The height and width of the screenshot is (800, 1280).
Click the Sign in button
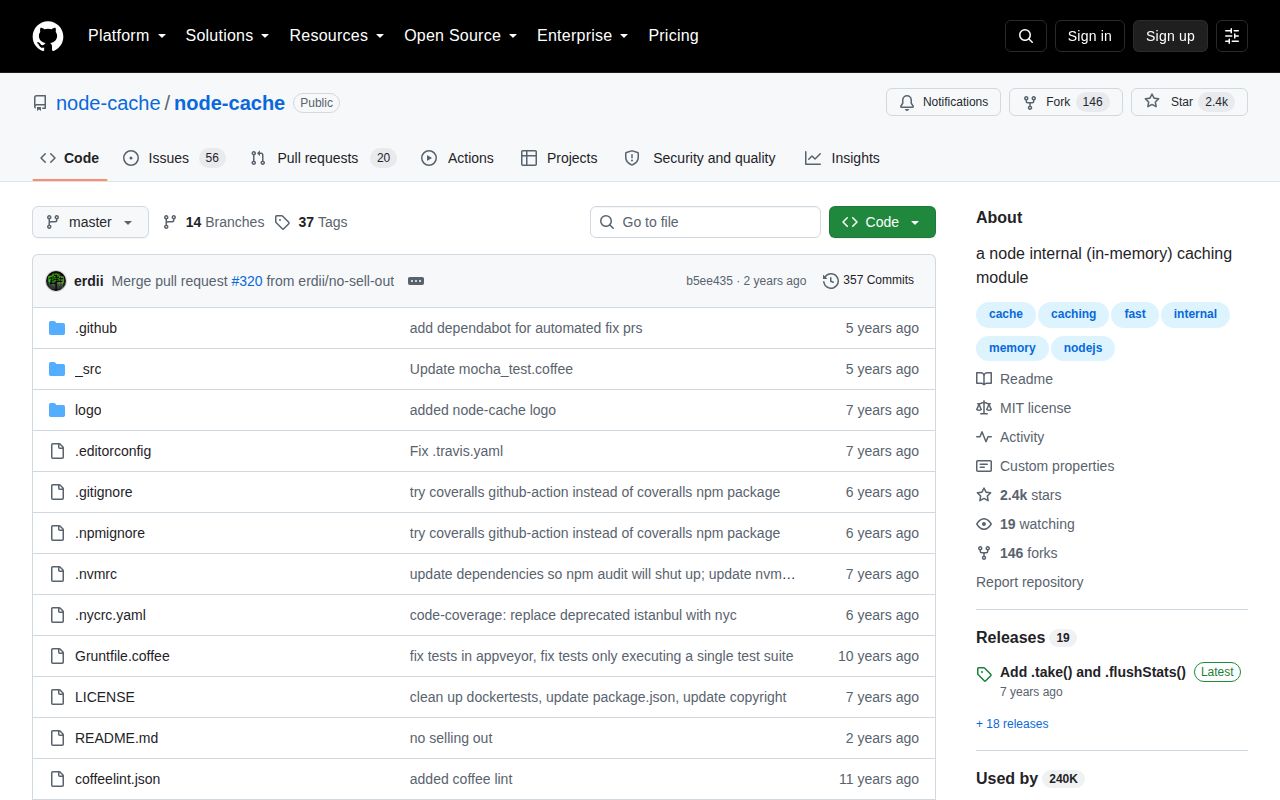pyautogui.click(x=1089, y=36)
